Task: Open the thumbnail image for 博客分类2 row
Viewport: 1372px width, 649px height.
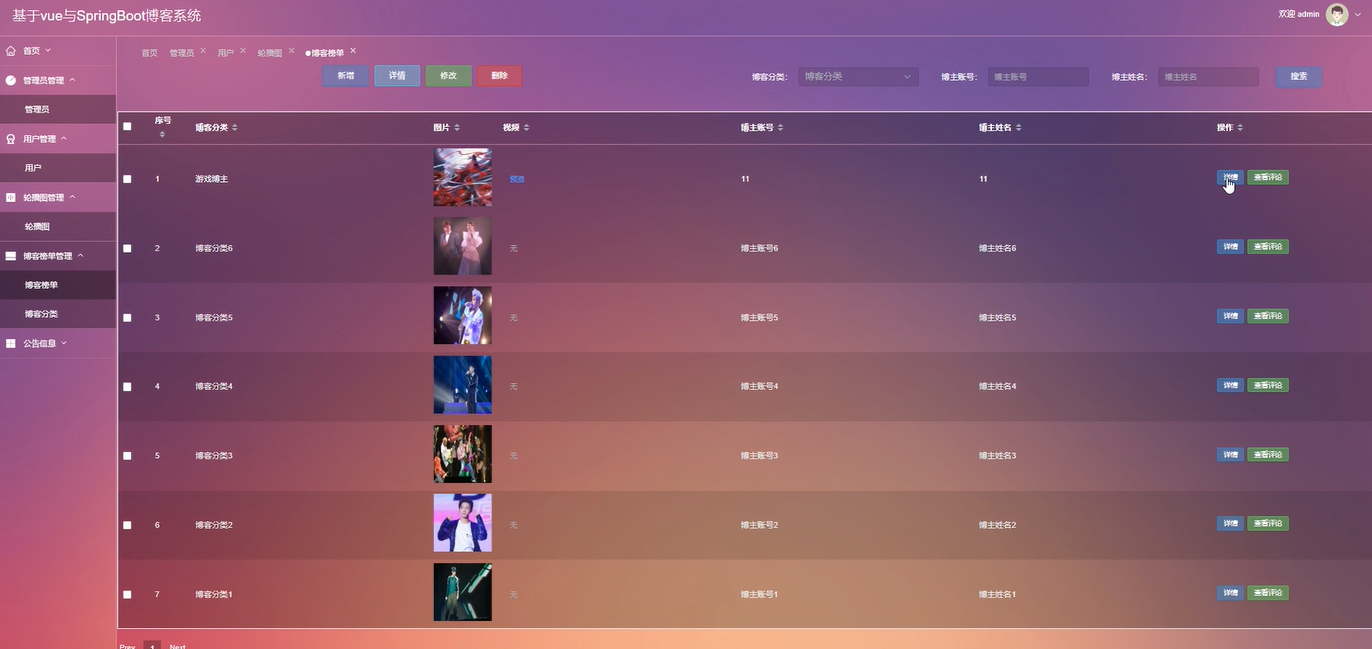Action: (462, 523)
